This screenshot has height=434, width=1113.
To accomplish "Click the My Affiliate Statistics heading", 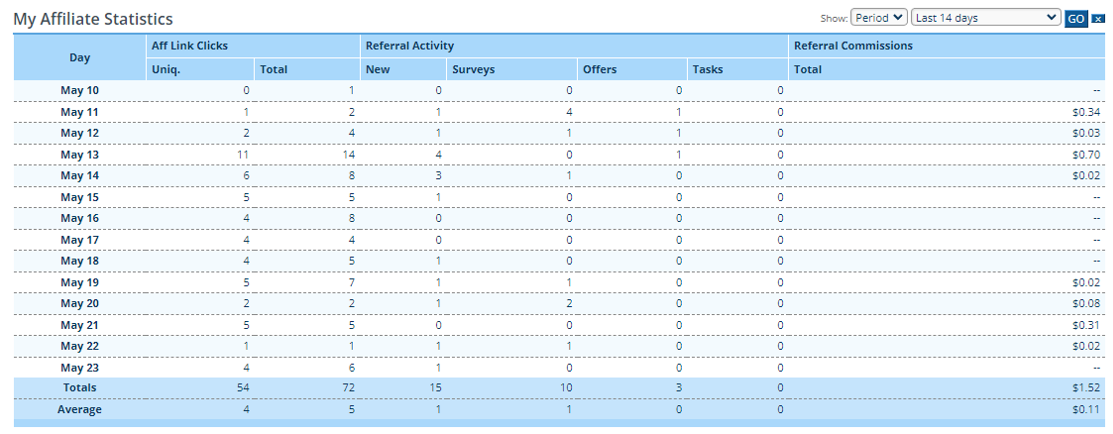I will tap(93, 19).
